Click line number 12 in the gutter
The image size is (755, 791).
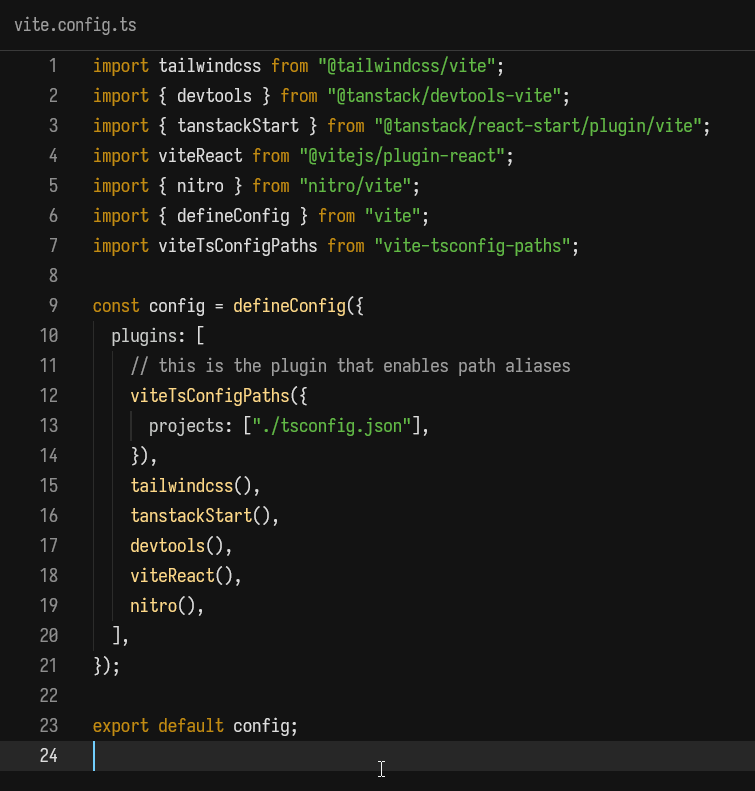click(x=48, y=396)
